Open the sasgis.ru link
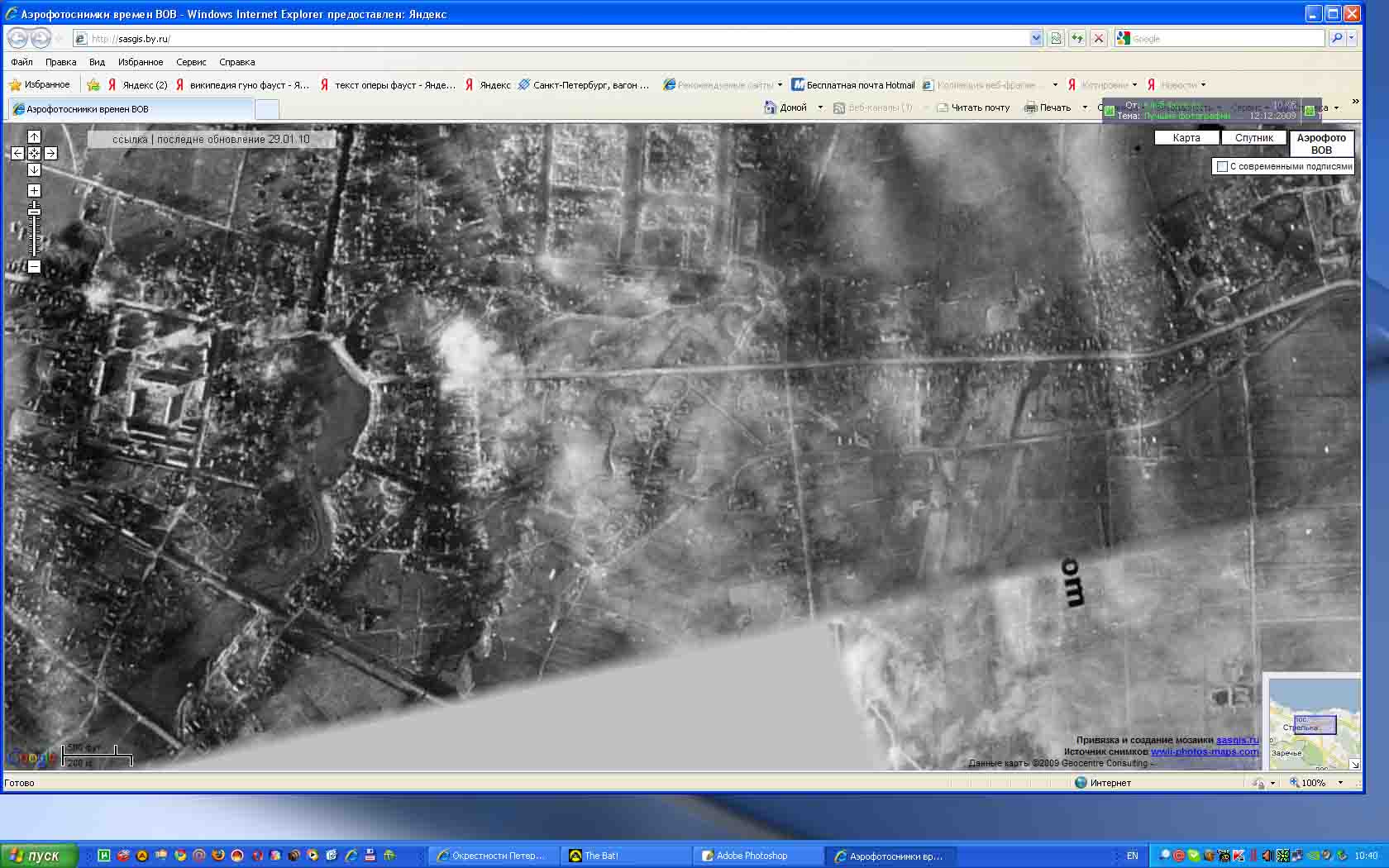The height and width of the screenshot is (868, 1389). point(1237,740)
